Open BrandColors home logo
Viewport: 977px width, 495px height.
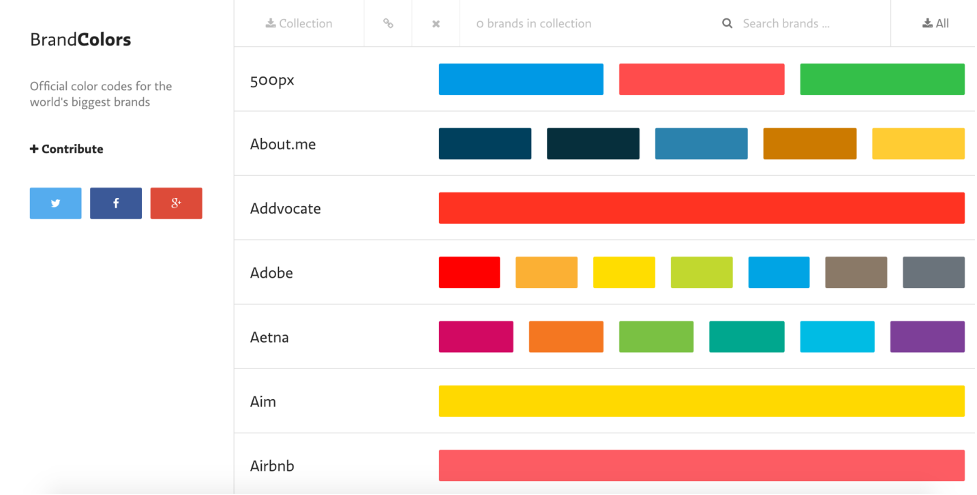(x=80, y=40)
